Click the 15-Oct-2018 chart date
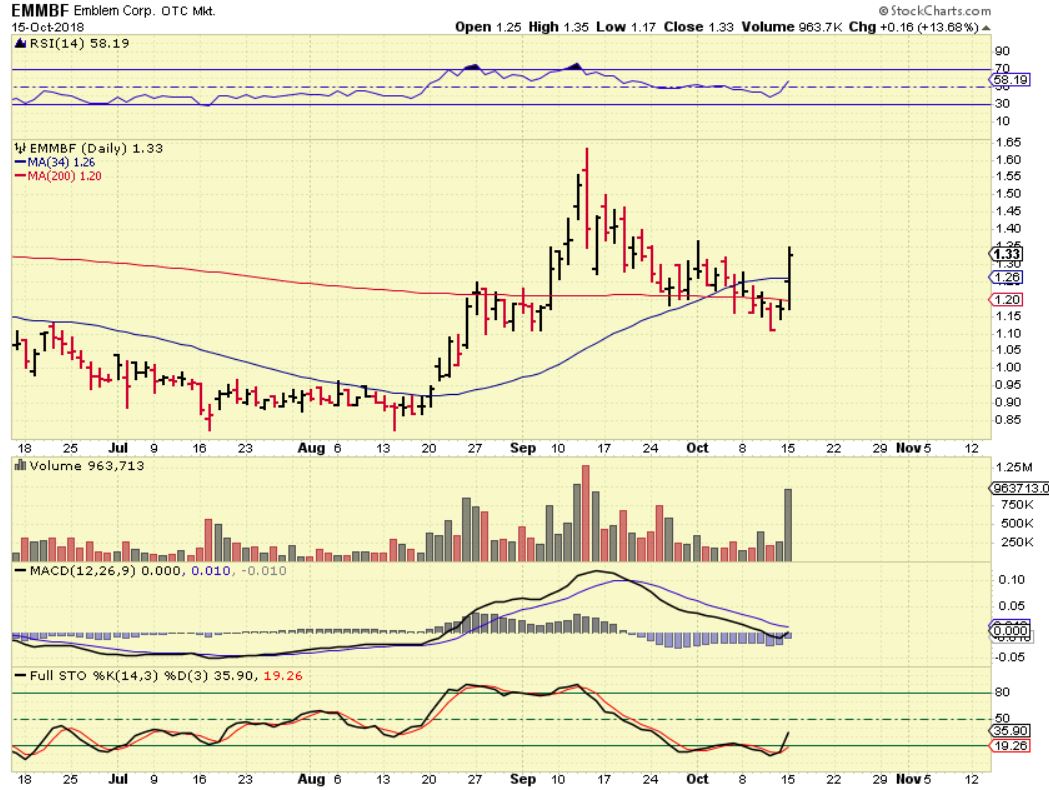Viewport: 1049px width, 790px height. tap(47, 27)
